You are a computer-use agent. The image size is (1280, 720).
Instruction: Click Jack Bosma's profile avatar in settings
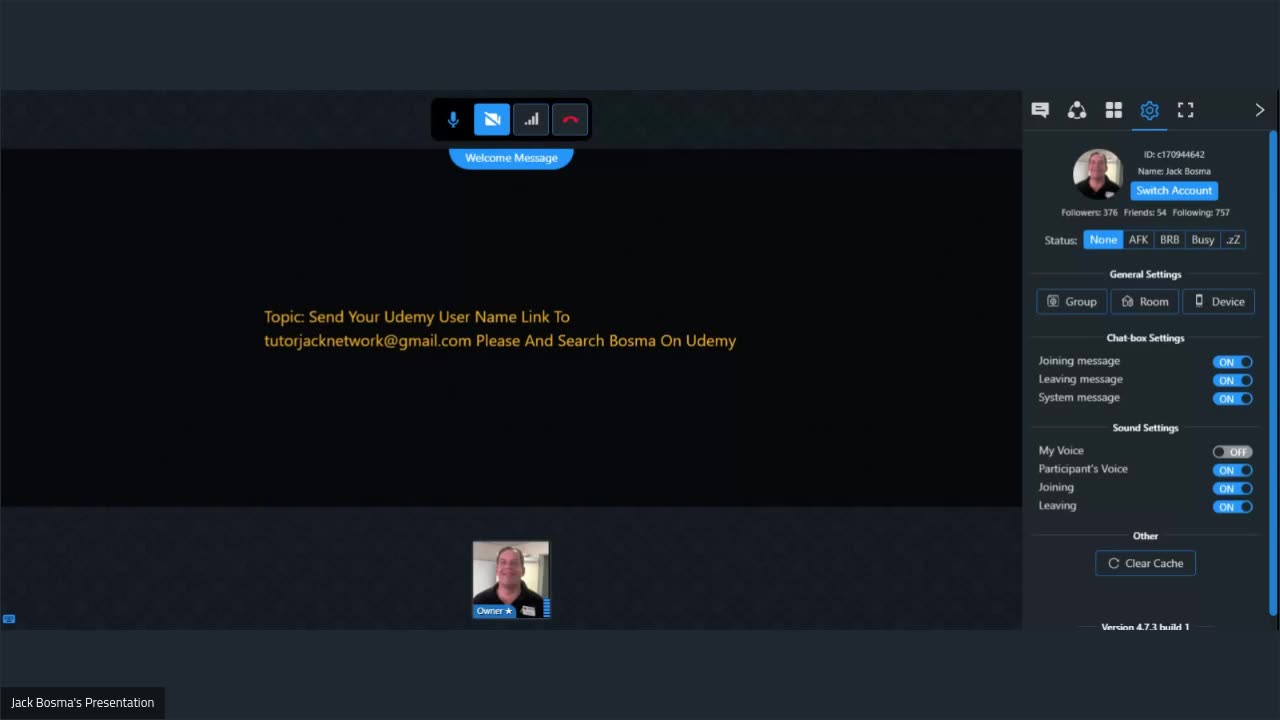1098,175
